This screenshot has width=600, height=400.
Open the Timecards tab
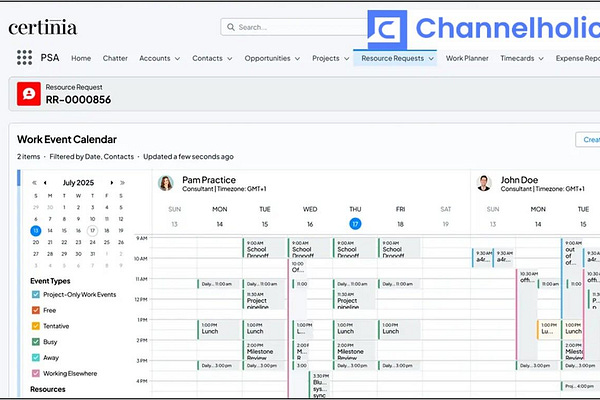pyautogui.click(x=517, y=58)
